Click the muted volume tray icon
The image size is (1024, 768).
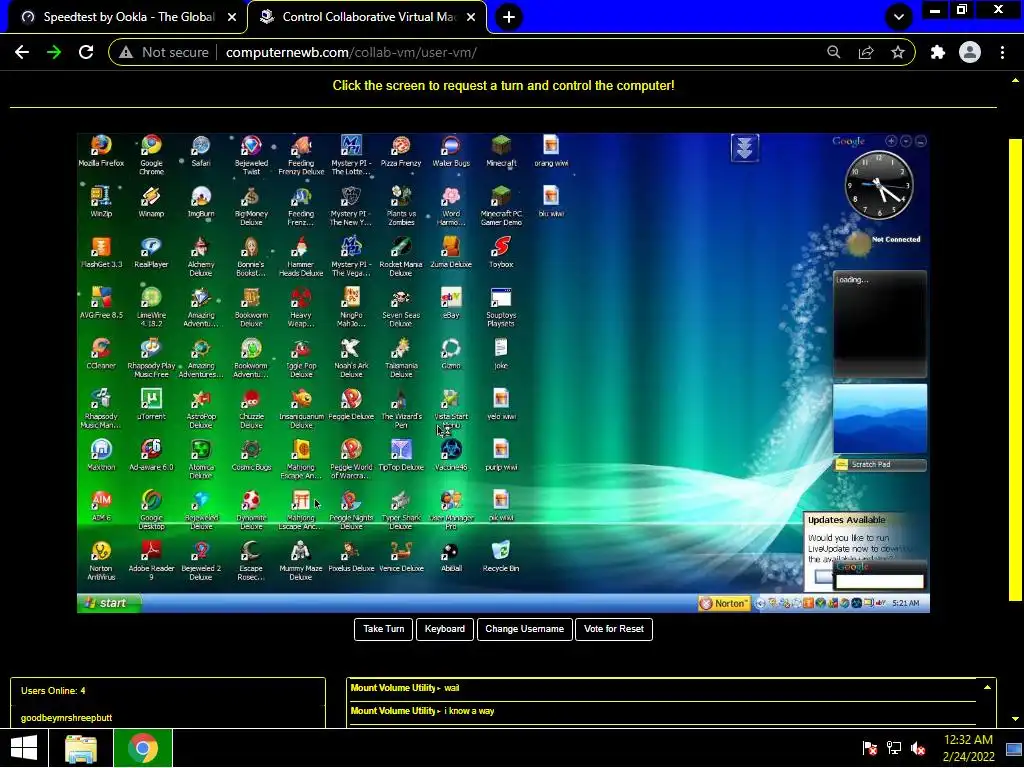pyautogui.click(x=918, y=748)
